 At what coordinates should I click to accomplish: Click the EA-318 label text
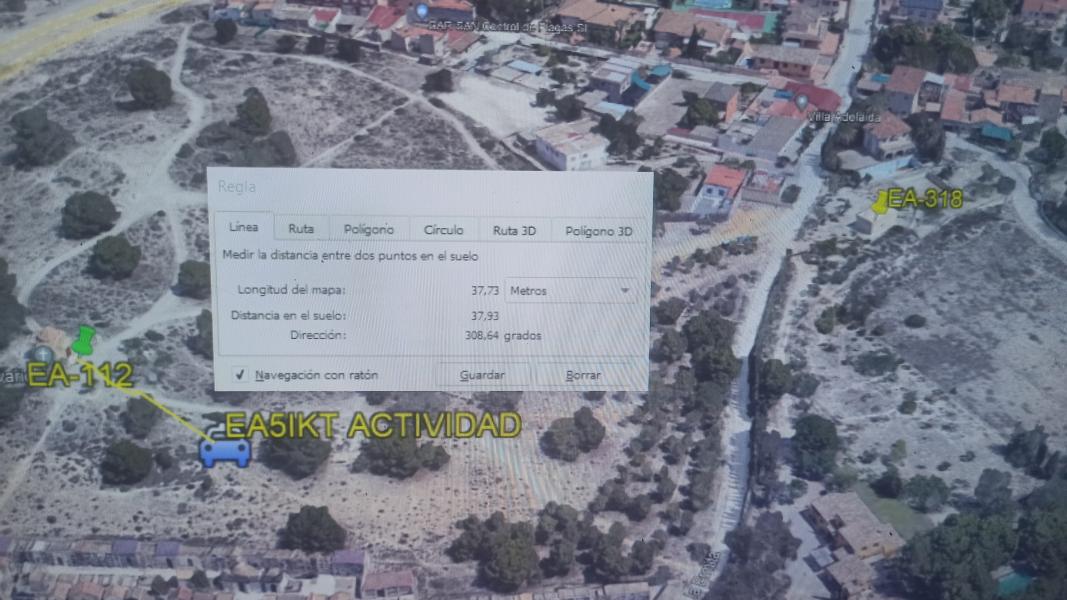(925, 198)
